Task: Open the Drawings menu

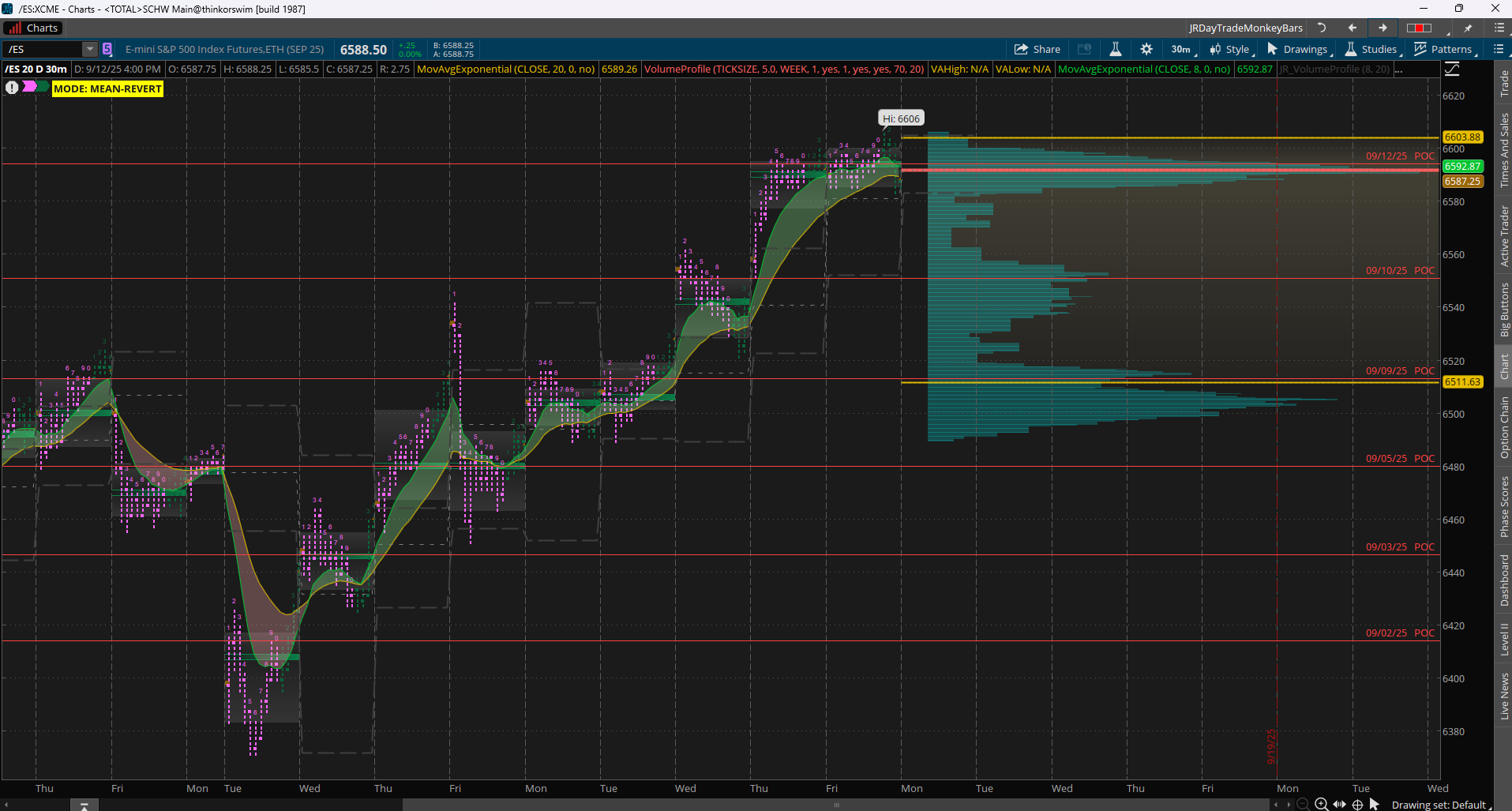Action: (x=1299, y=49)
